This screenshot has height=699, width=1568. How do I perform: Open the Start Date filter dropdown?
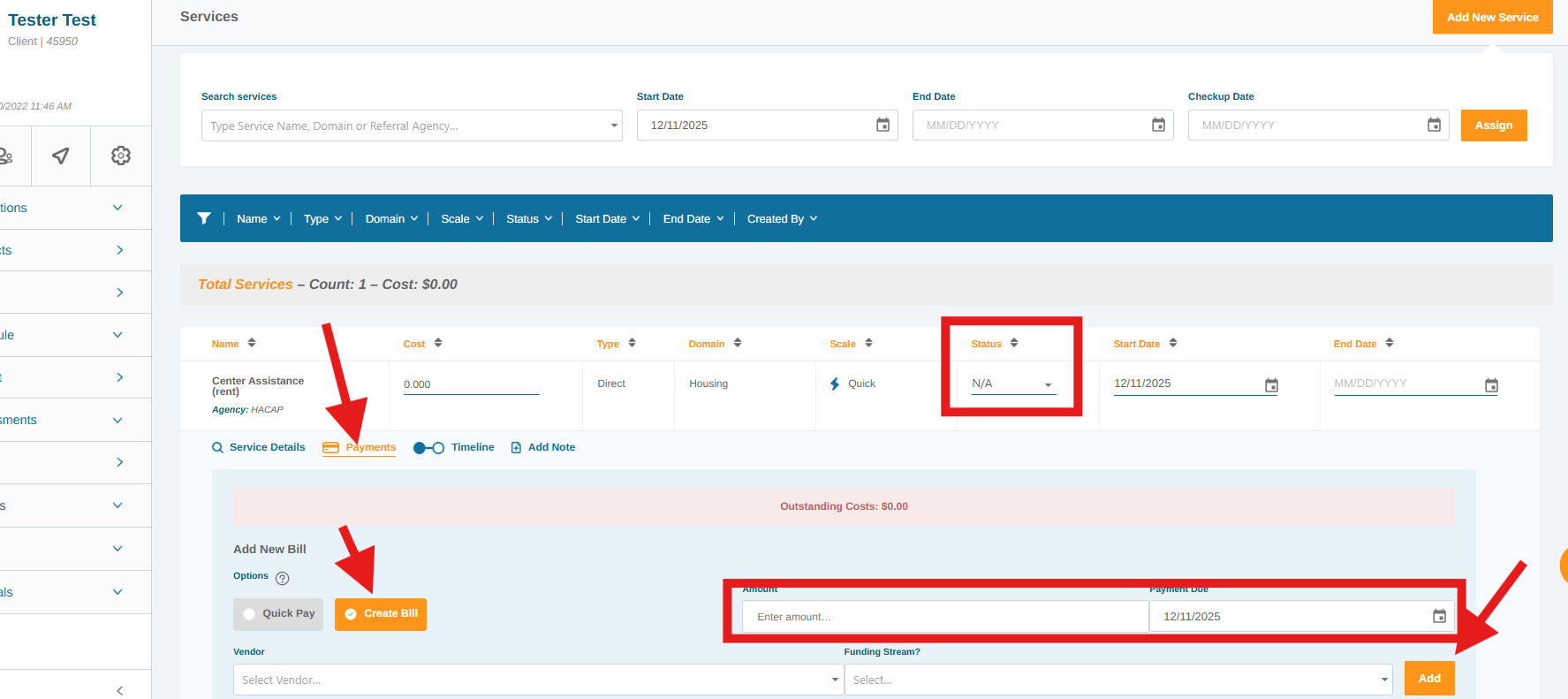tap(607, 218)
